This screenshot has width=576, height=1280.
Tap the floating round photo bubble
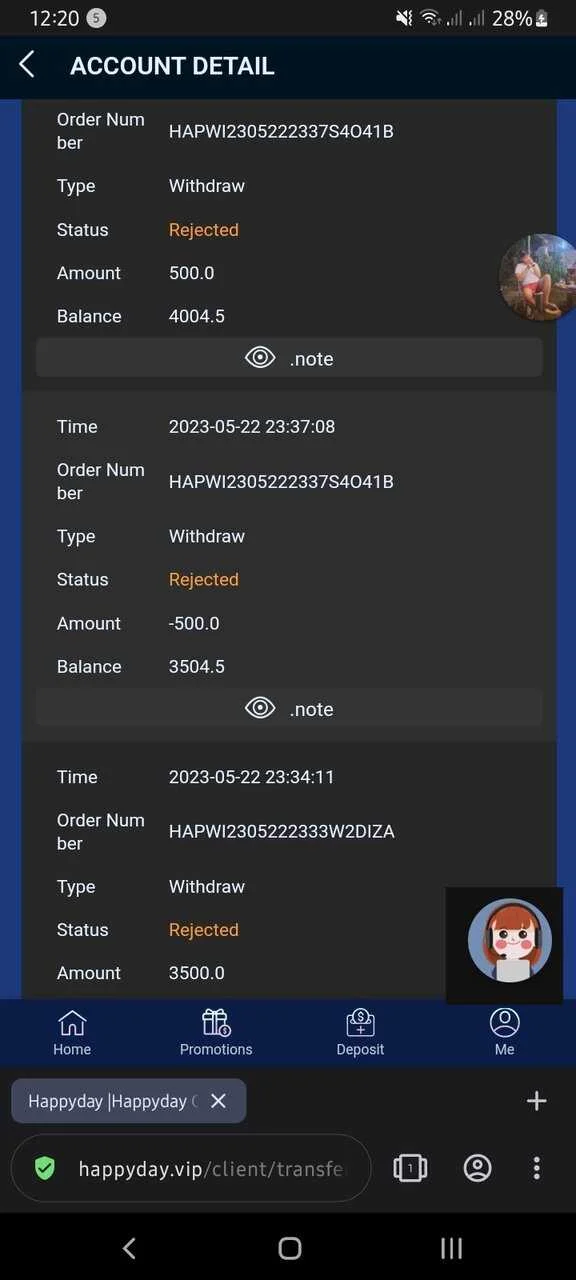point(538,277)
